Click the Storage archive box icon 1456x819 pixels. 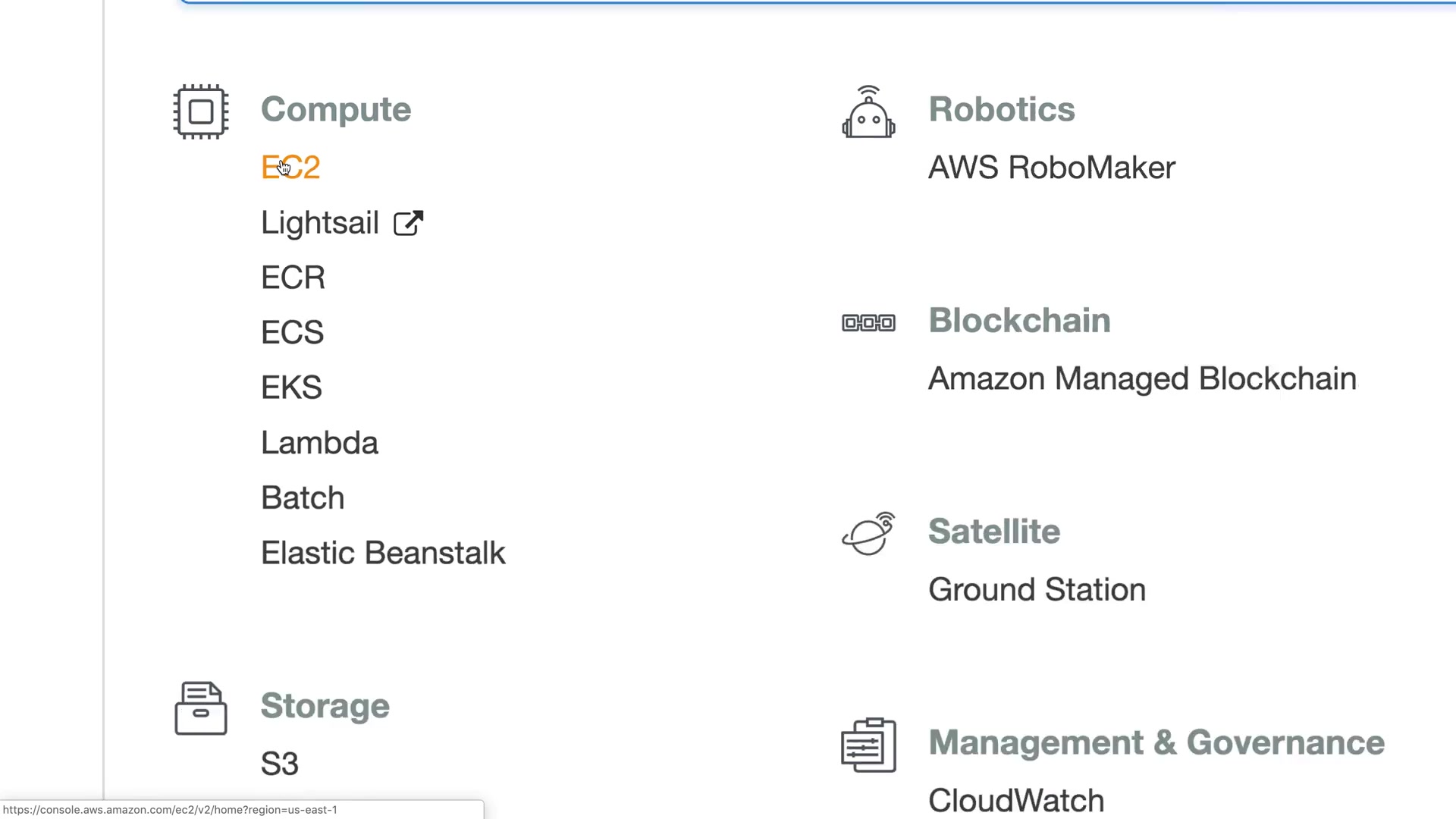click(201, 708)
